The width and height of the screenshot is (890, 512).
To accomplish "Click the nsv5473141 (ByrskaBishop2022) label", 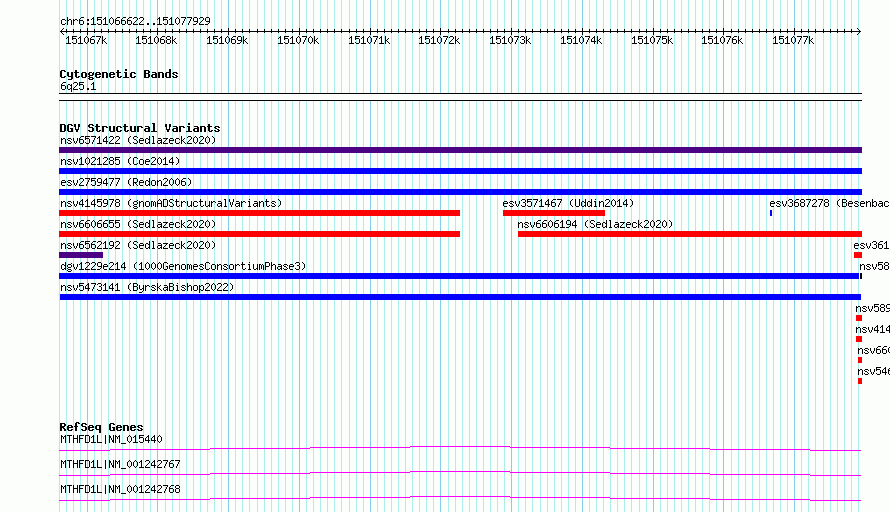I will 147,287.
